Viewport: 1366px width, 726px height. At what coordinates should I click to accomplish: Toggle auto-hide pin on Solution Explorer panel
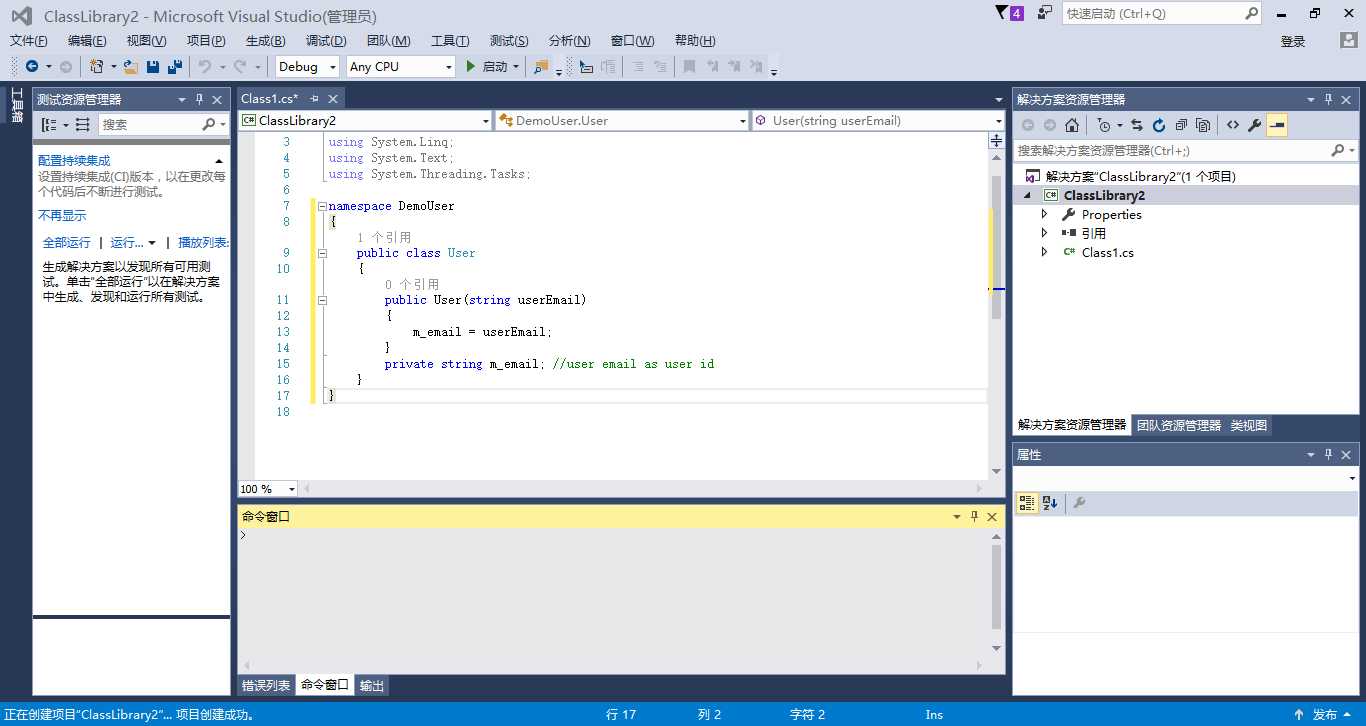coord(1329,99)
